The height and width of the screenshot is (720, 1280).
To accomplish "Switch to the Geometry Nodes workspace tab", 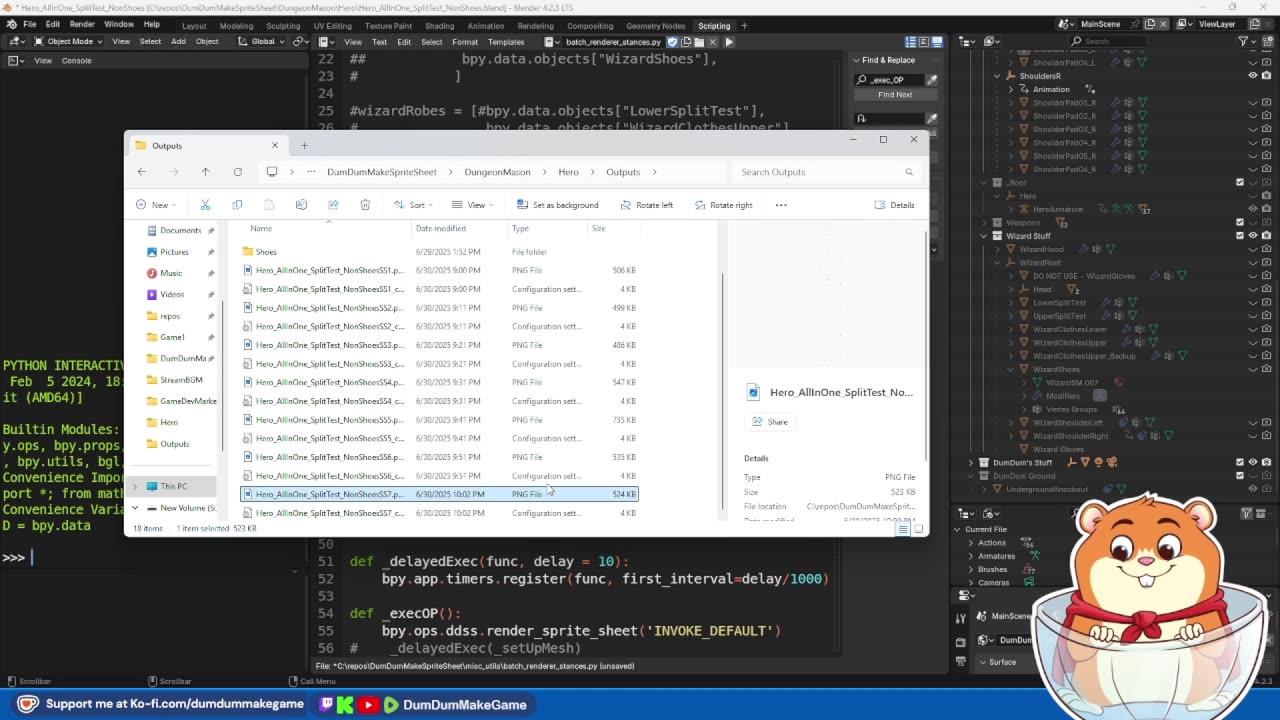I will click(655, 26).
